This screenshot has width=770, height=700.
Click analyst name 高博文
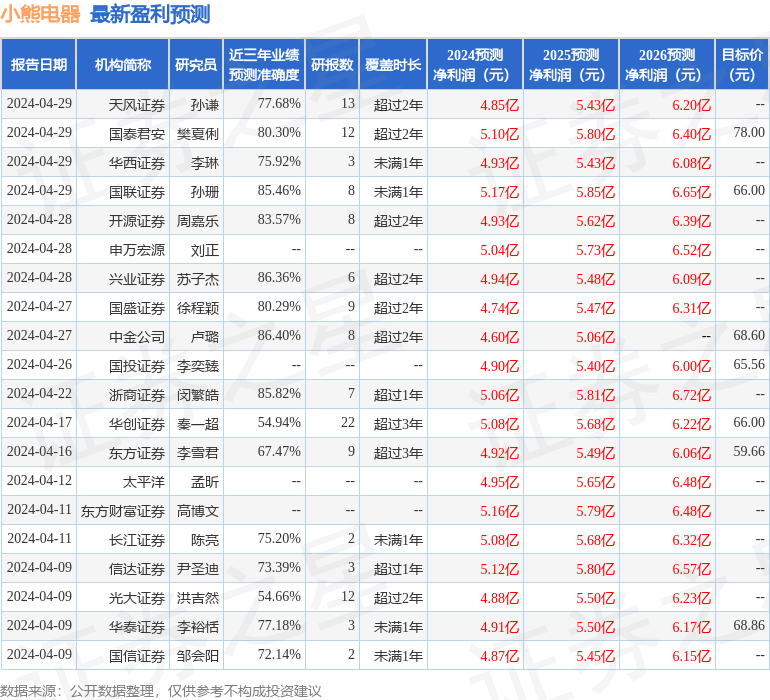[197, 511]
